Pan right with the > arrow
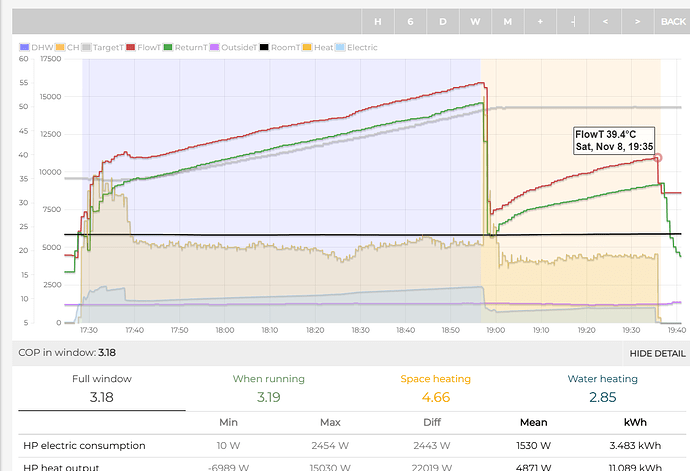Screen dimensions: 690x471 (x=637, y=21)
